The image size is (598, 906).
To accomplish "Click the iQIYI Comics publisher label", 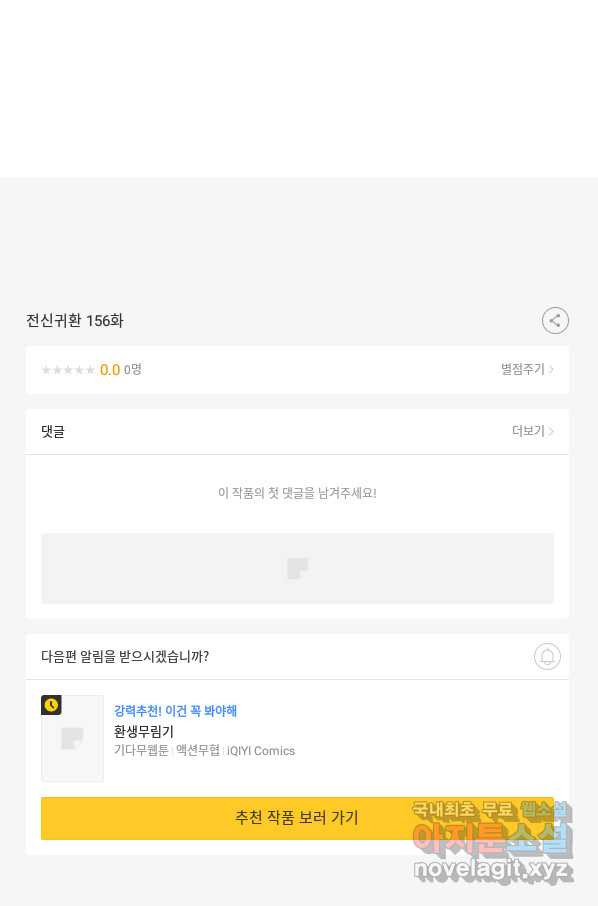I will click(261, 751).
